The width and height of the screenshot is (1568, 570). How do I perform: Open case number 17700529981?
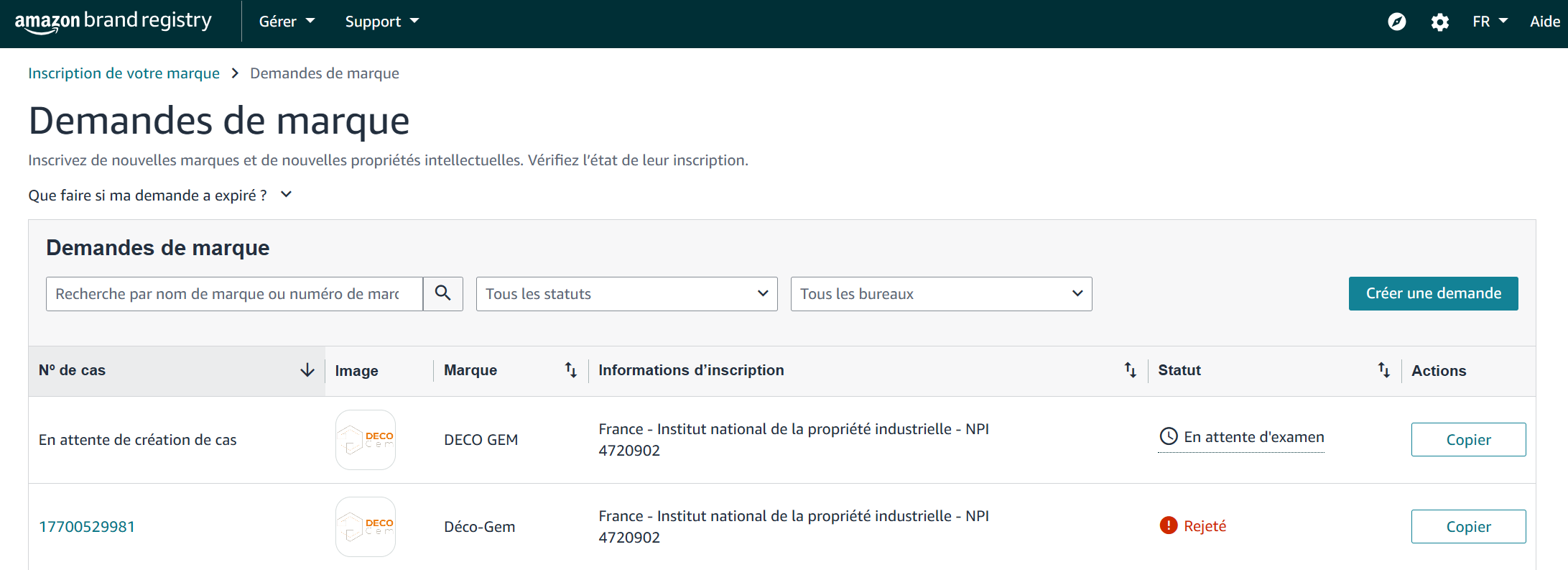(x=87, y=527)
